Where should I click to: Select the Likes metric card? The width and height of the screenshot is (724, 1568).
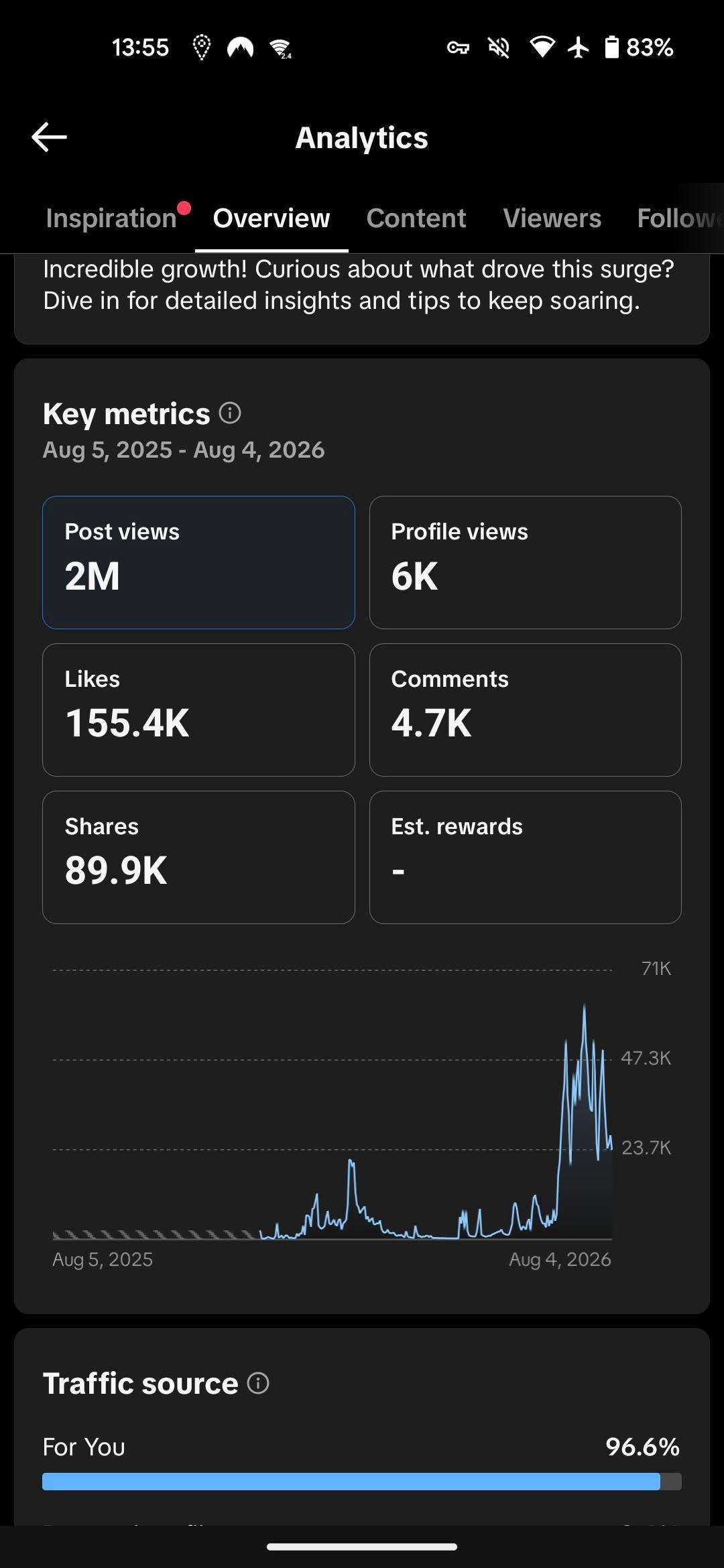pos(198,710)
